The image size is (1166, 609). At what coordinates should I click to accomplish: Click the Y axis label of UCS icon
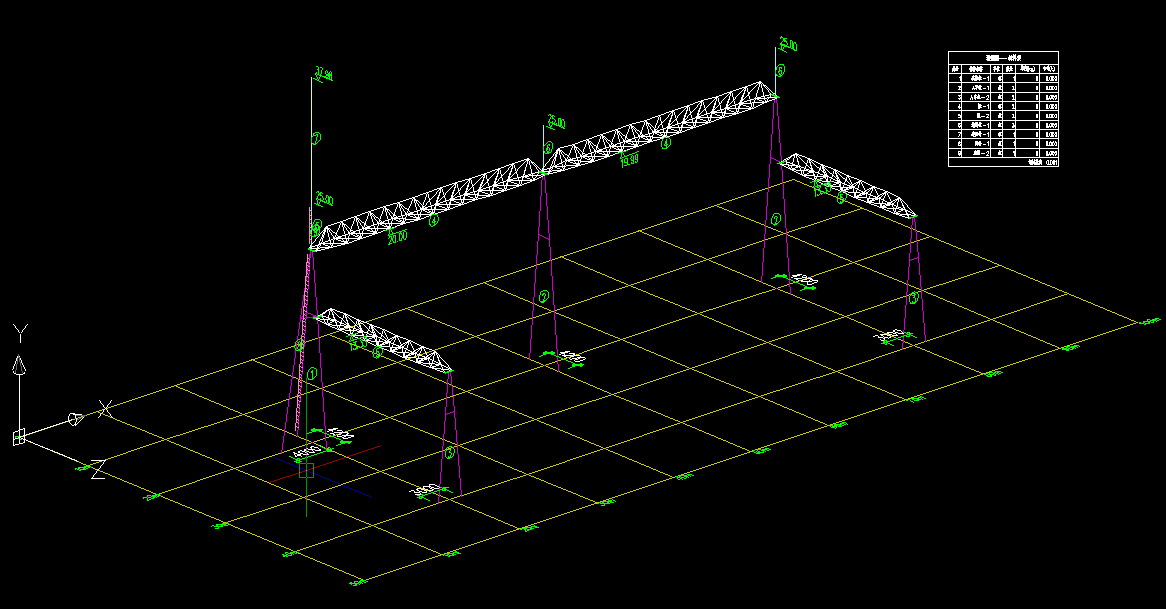[20, 333]
